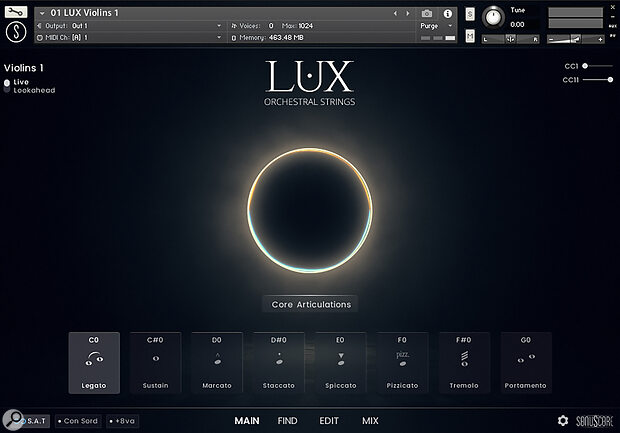
Task: Select the Marcato articulation D0
Action: [x=217, y=363]
